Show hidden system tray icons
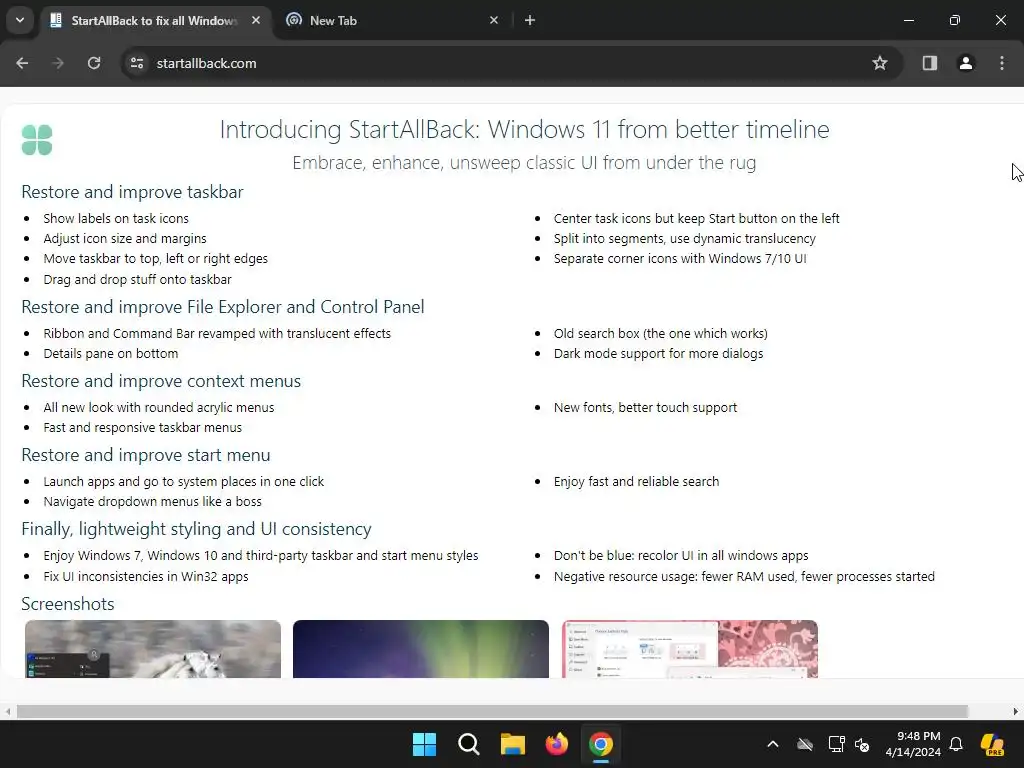The width and height of the screenshot is (1024, 768). 773,744
